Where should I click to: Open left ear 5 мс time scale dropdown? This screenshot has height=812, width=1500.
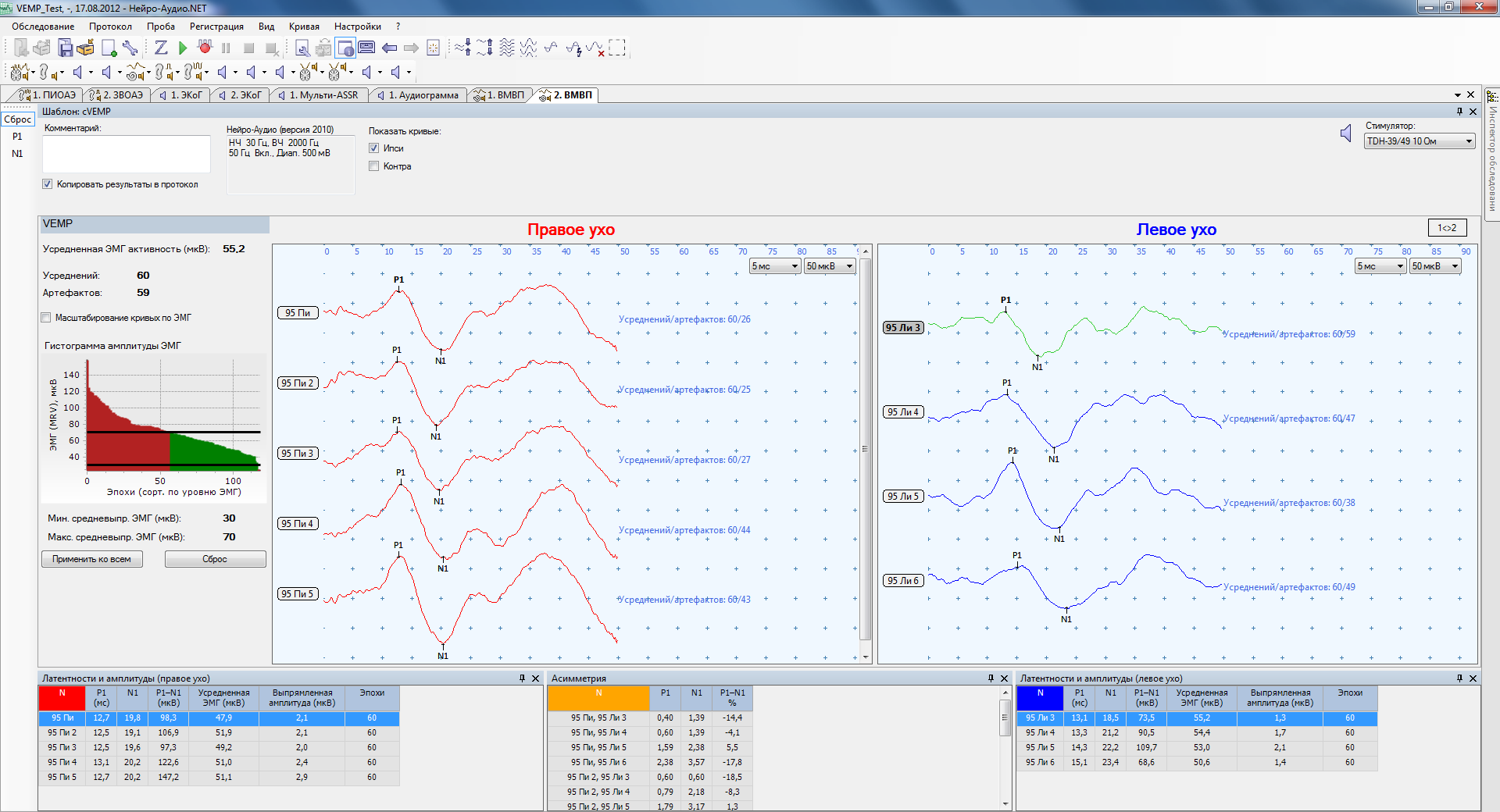pyautogui.click(x=1380, y=266)
